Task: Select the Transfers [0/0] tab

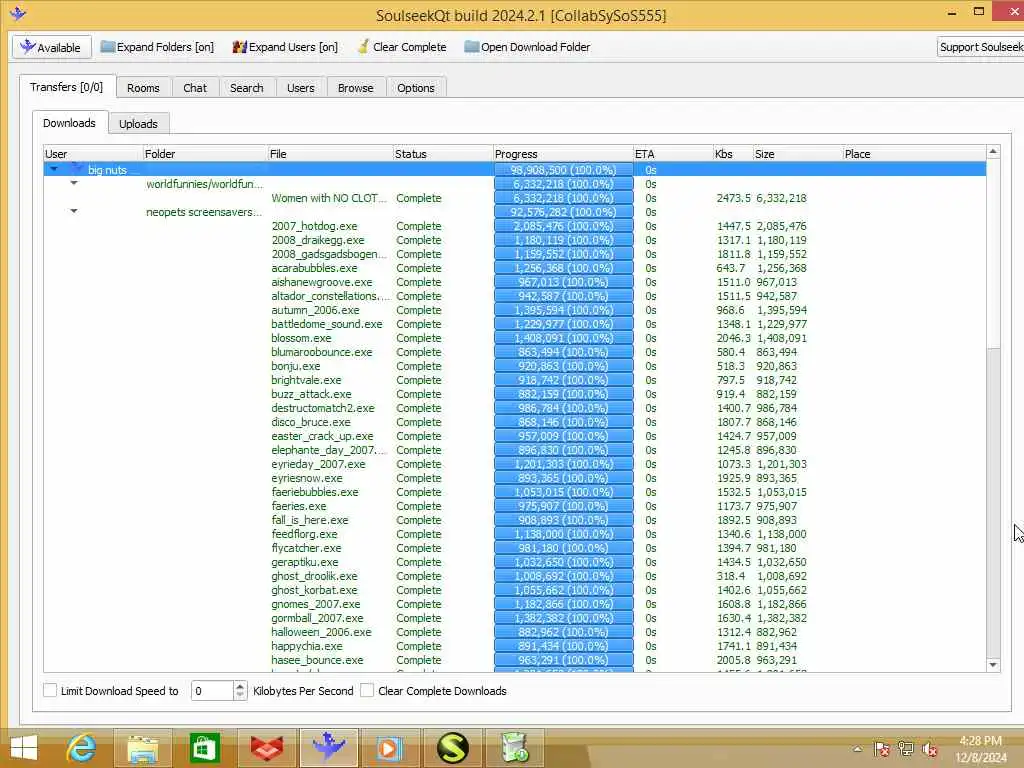Action: click(x=67, y=87)
